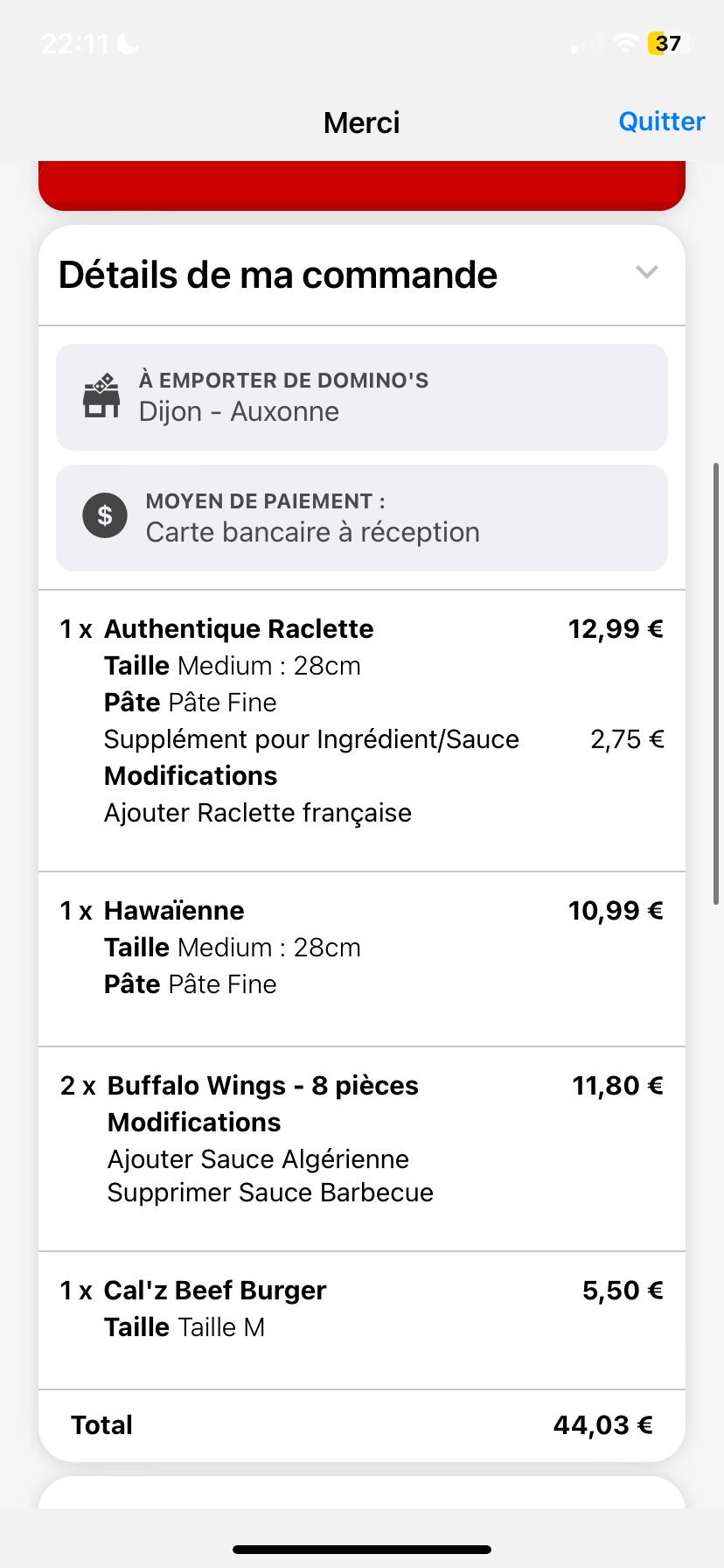Tap the dollar payment method icon

(x=105, y=515)
